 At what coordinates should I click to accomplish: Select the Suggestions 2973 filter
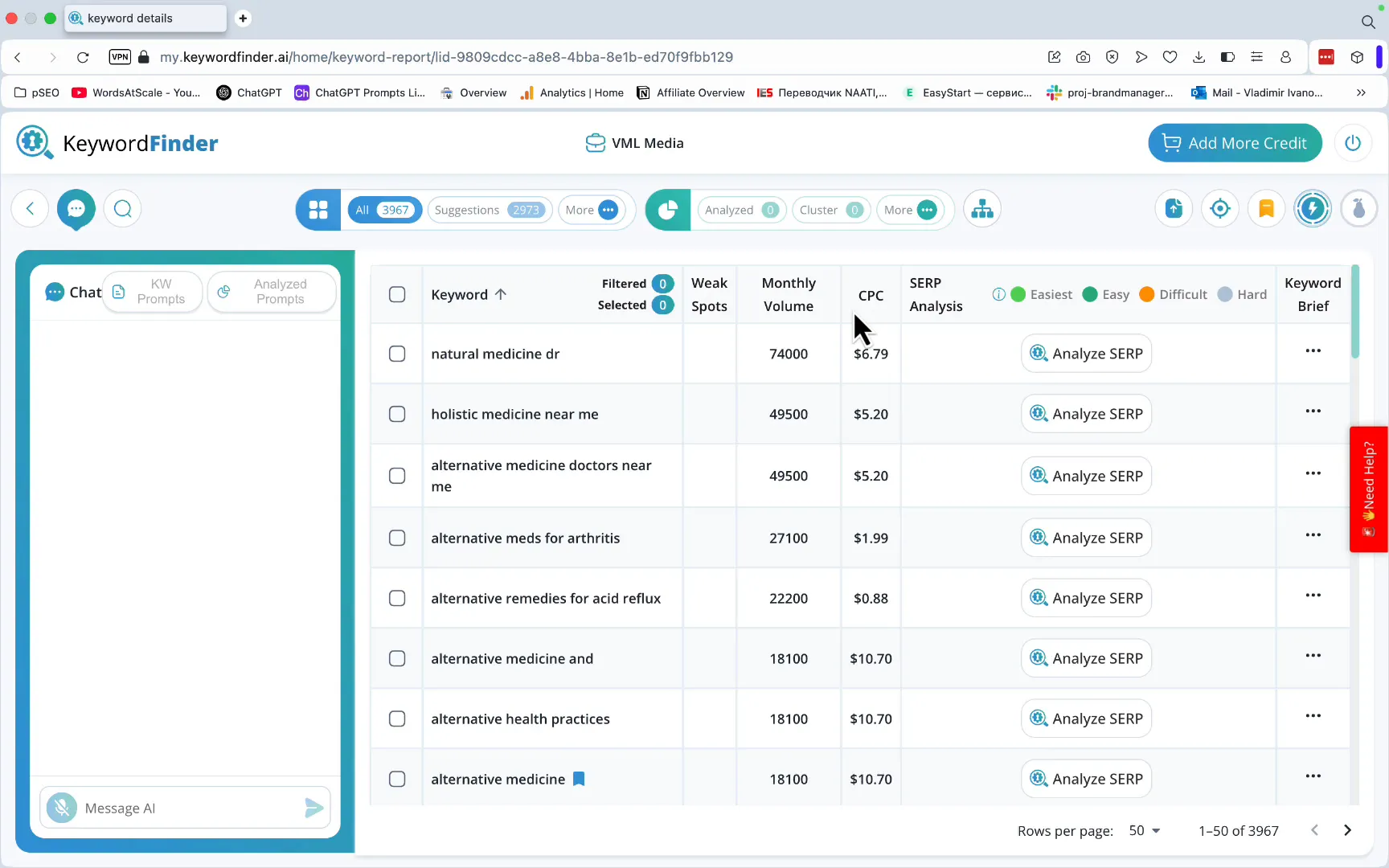[x=490, y=210]
